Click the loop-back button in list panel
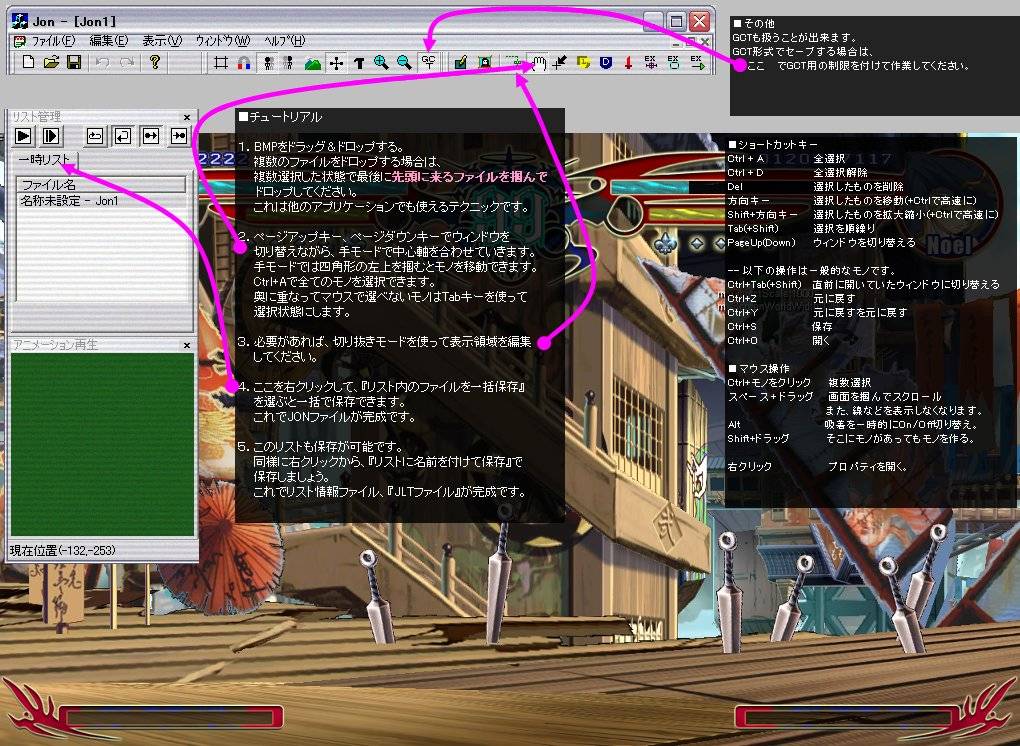Image resolution: width=1020 pixels, height=746 pixels. [x=95, y=136]
